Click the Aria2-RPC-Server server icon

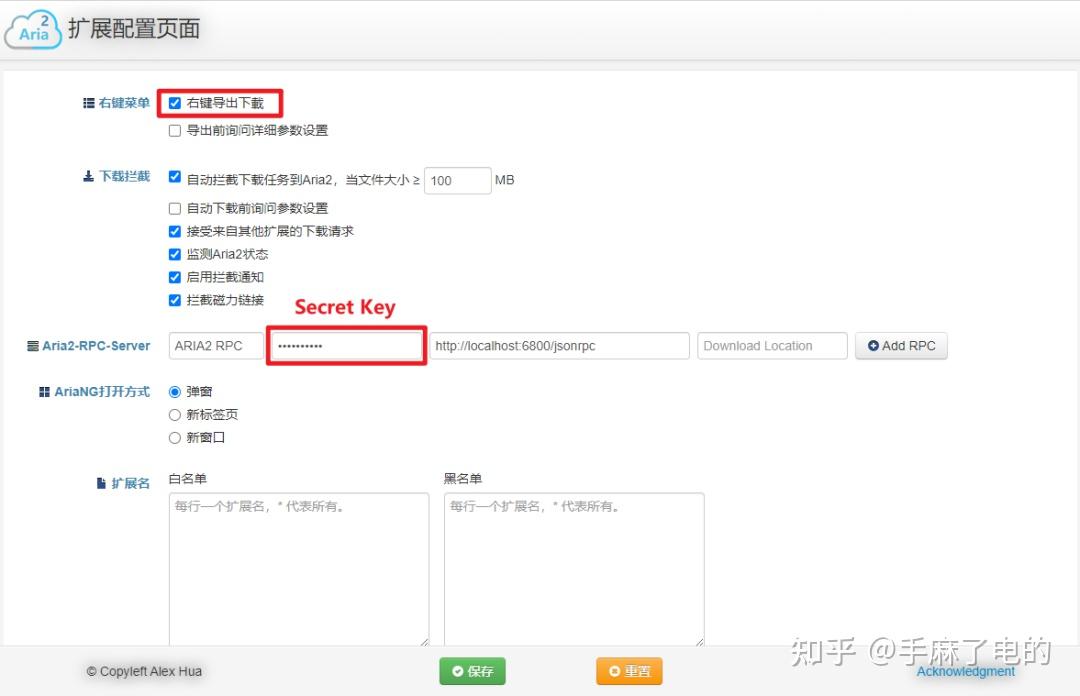click(x=32, y=346)
